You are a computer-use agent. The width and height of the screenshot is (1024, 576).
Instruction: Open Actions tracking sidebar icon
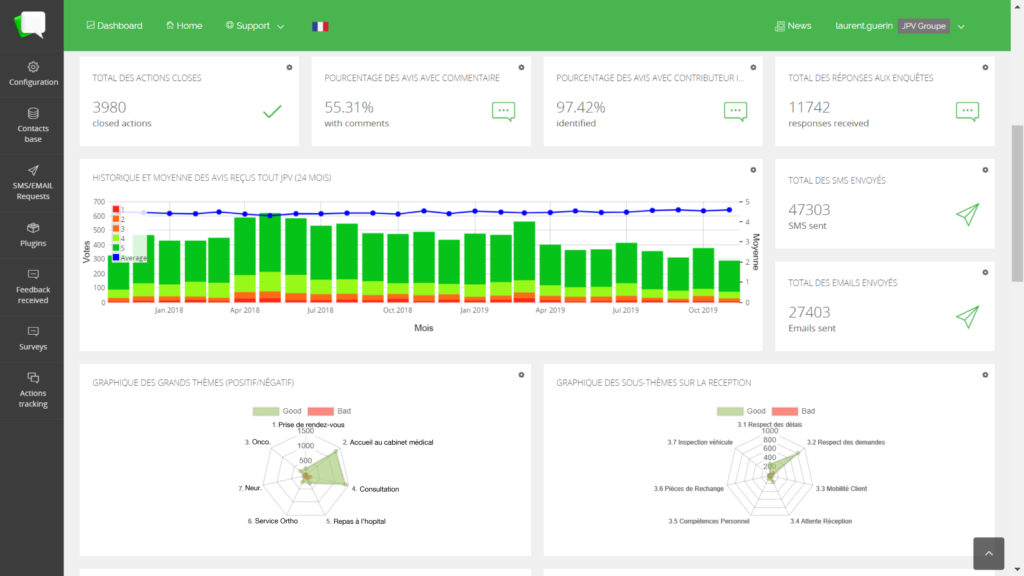coord(33,377)
